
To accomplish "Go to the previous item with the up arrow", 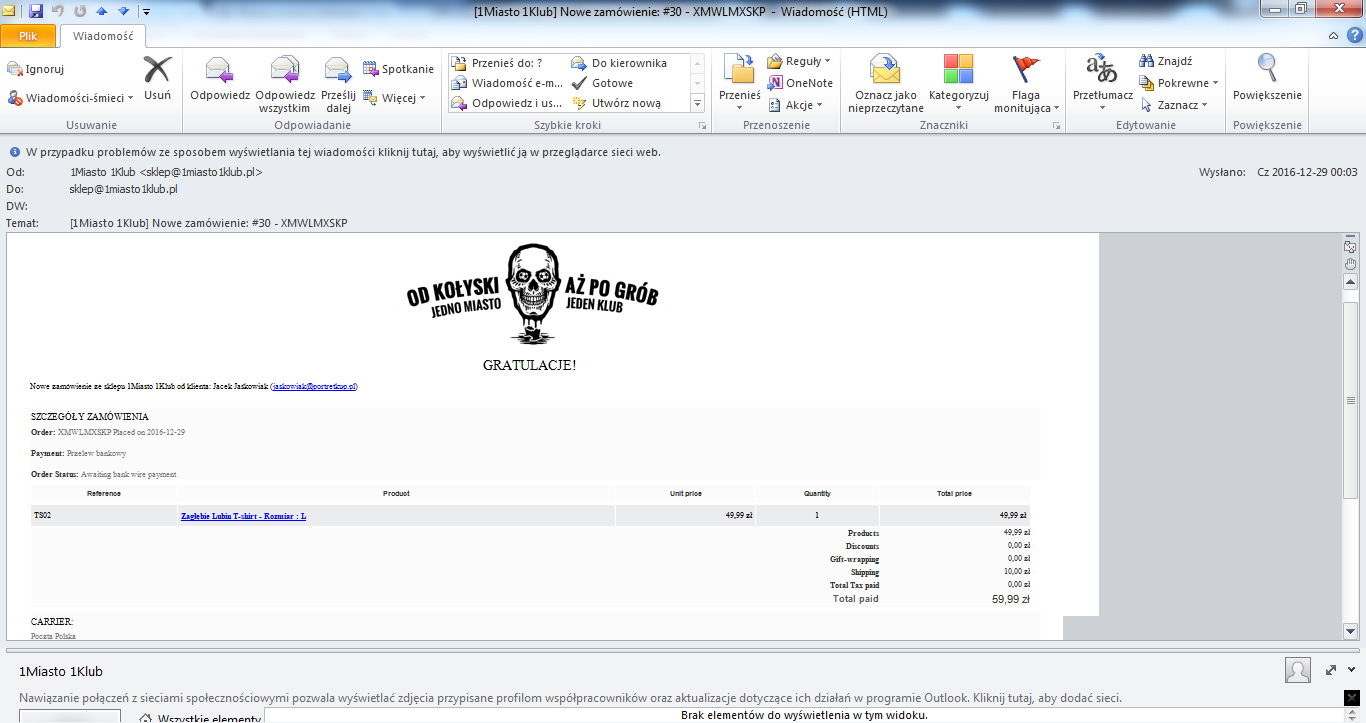I will pos(102,11).
